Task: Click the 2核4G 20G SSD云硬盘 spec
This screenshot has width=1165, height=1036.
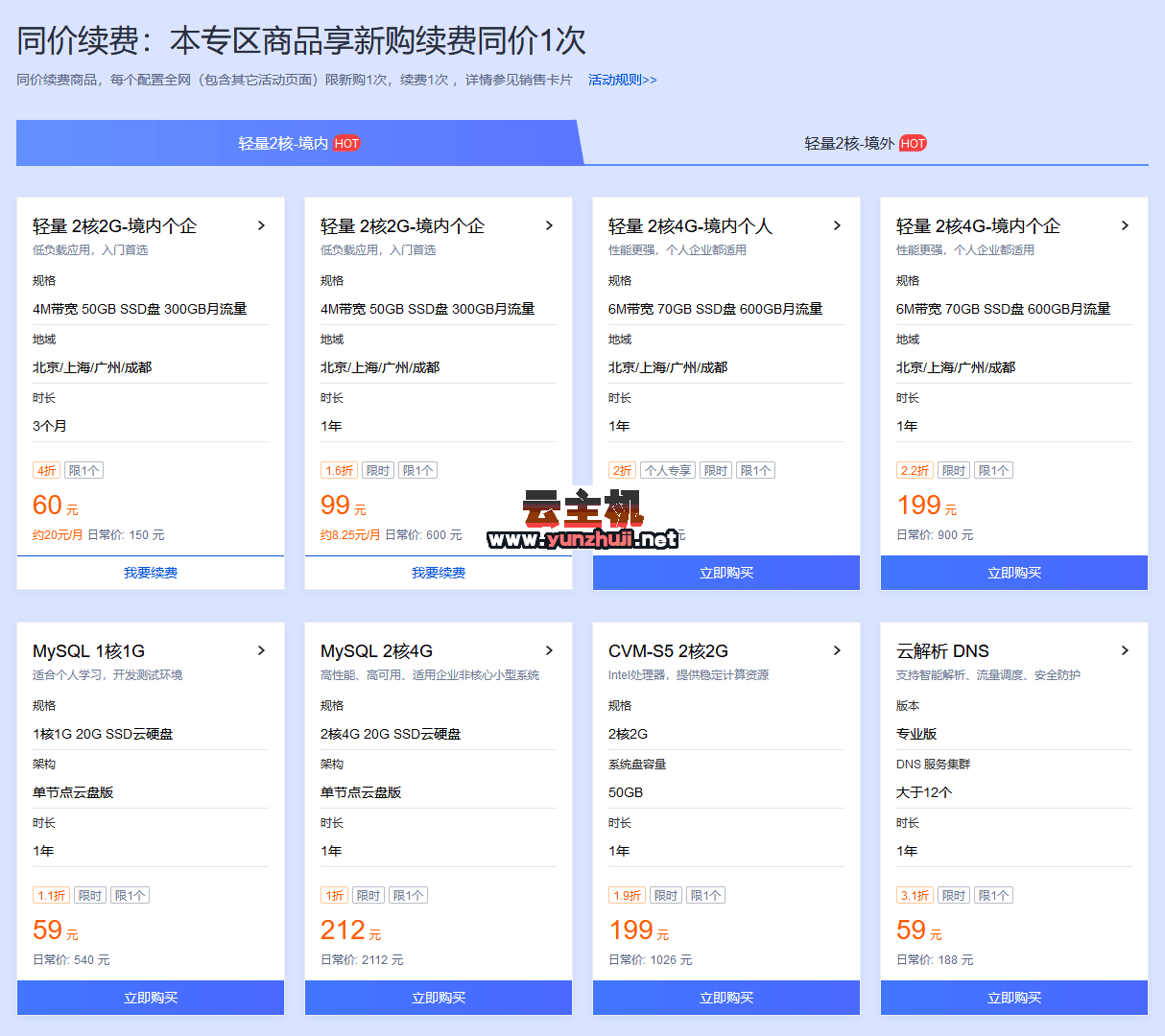Action: pos(391,734)
